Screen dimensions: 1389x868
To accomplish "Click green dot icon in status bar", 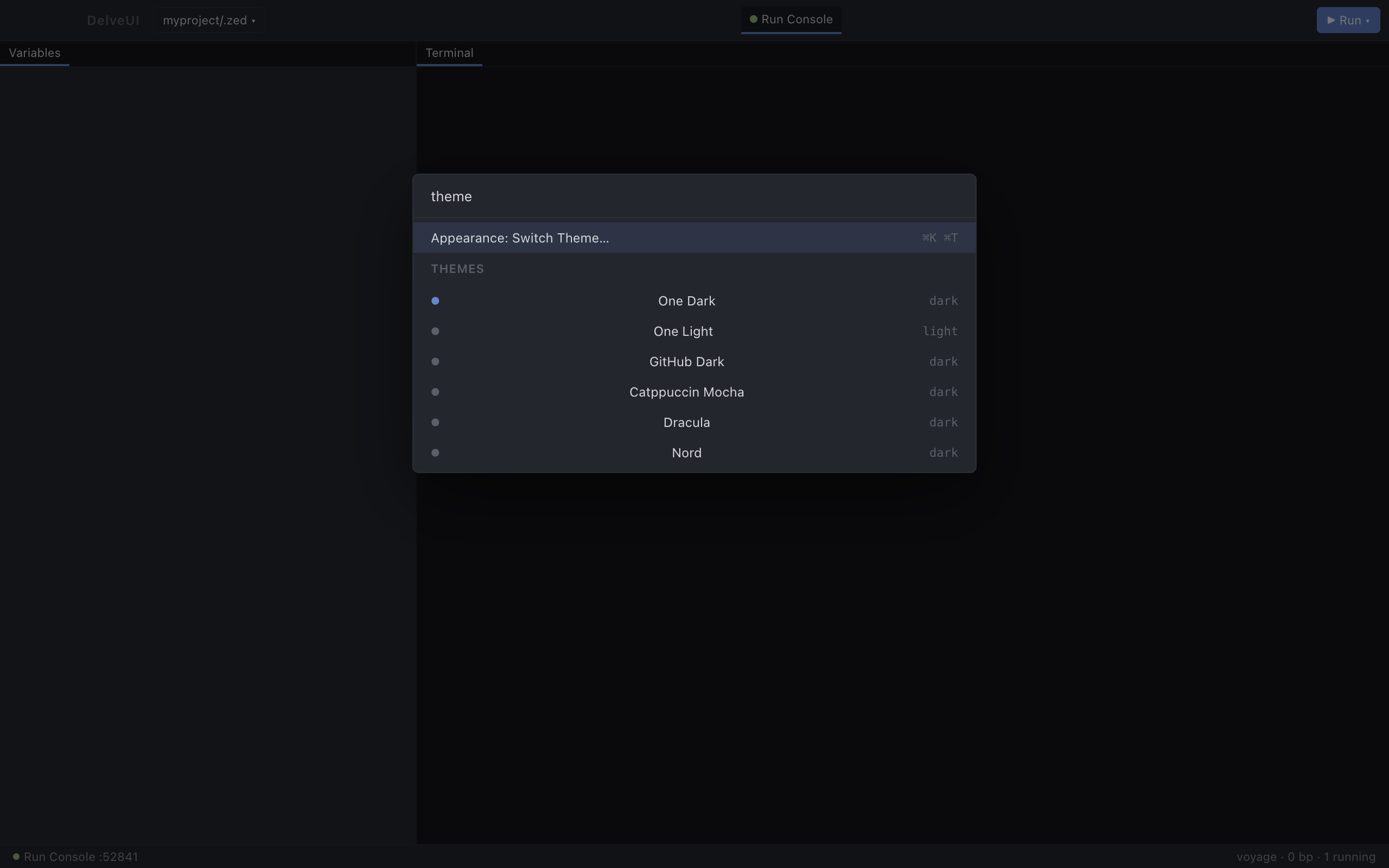I will click(16, 857).
